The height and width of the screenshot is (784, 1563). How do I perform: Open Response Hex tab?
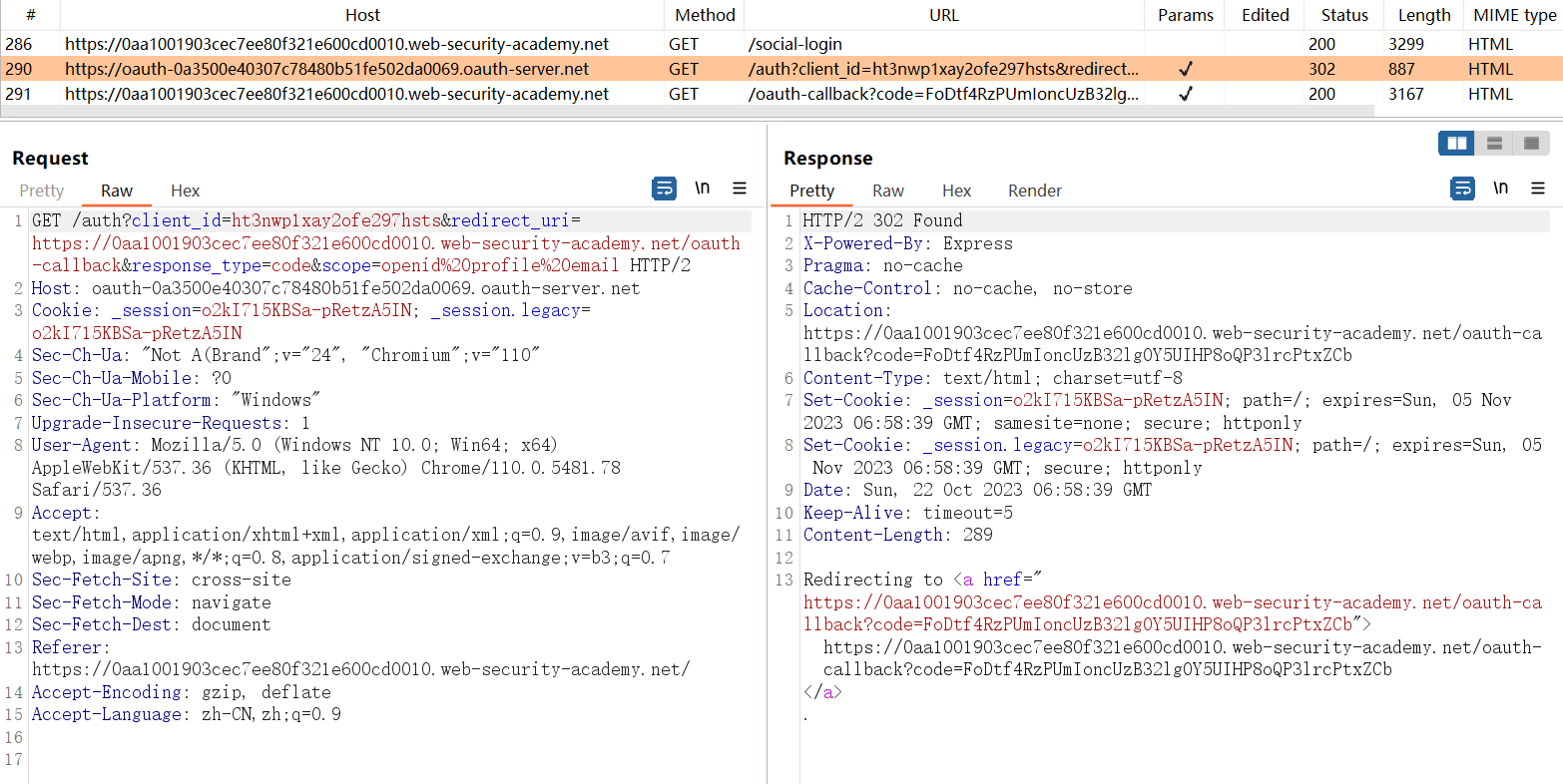tap(956, 191)
